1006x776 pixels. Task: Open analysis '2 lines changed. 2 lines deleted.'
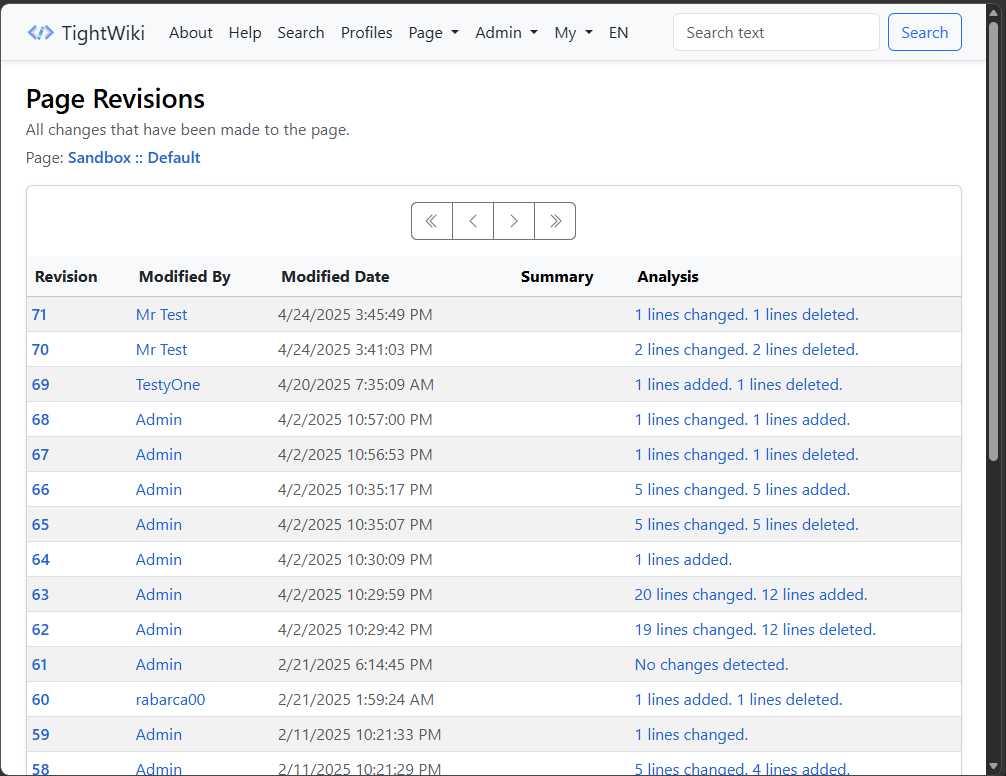coord(746,350)
